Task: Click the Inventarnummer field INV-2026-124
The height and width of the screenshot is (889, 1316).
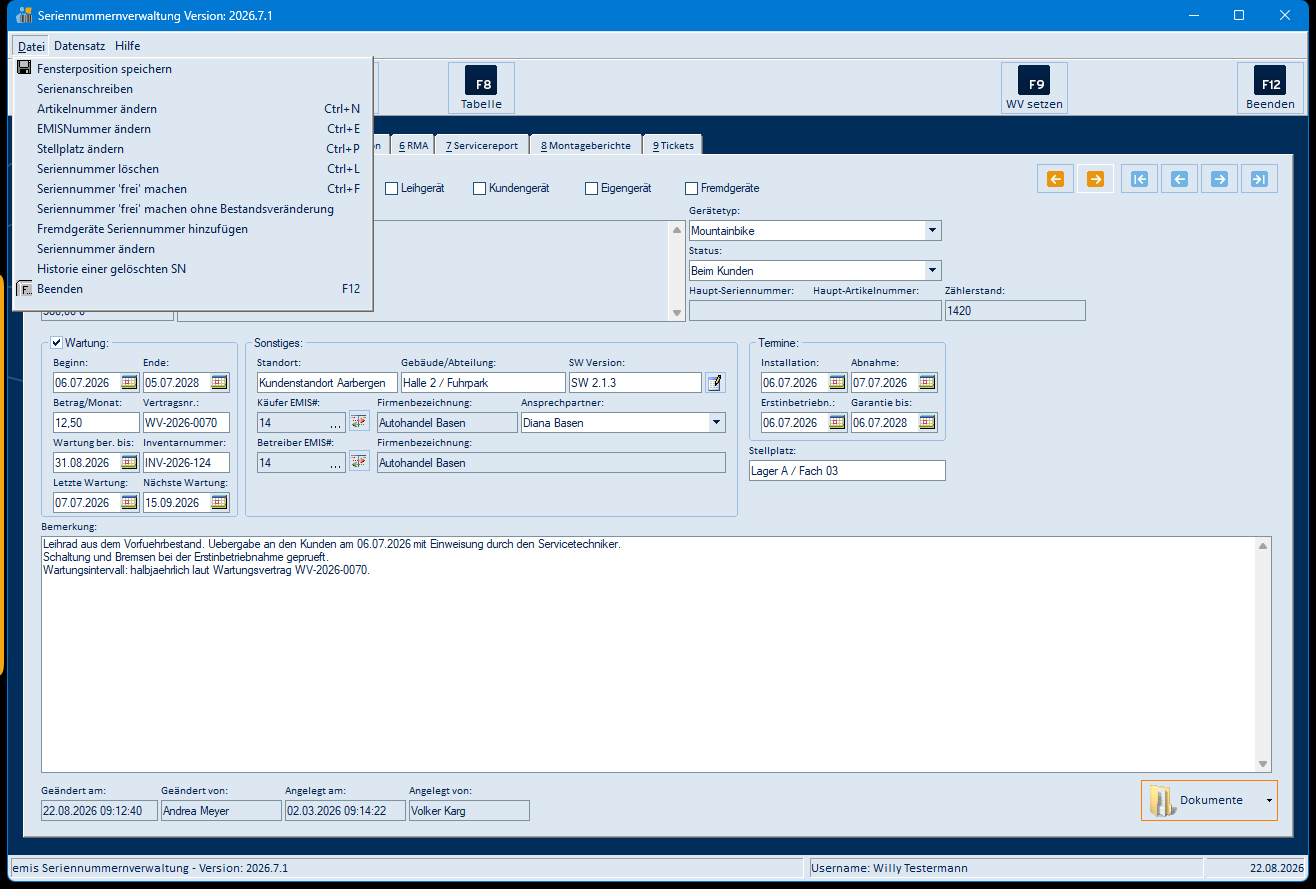Action: pos(186,462)
